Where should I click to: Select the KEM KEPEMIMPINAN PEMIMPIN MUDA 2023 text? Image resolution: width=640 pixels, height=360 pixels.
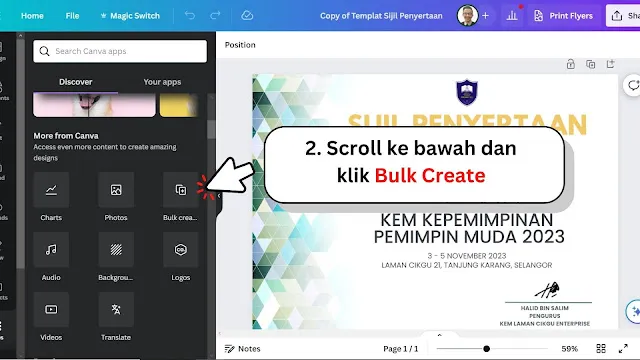(469, 229)
